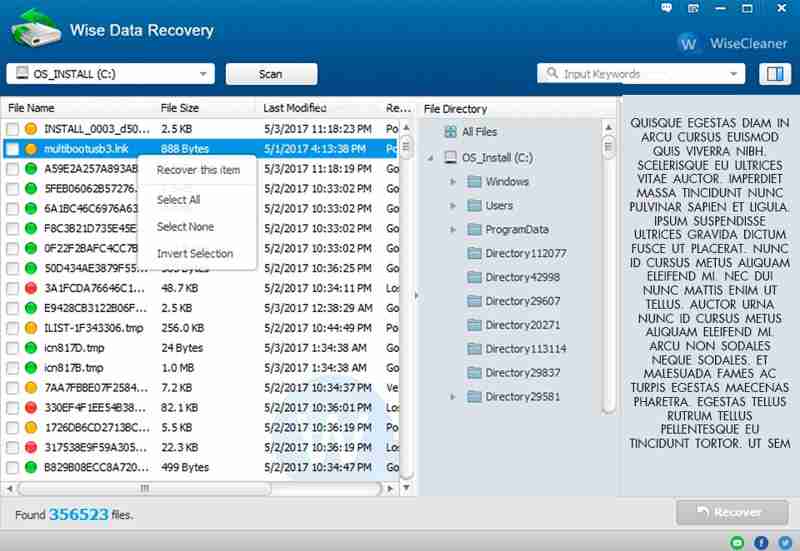
Task: Click the file list vertical scrollbar thumb
Action: coord(406,147)
